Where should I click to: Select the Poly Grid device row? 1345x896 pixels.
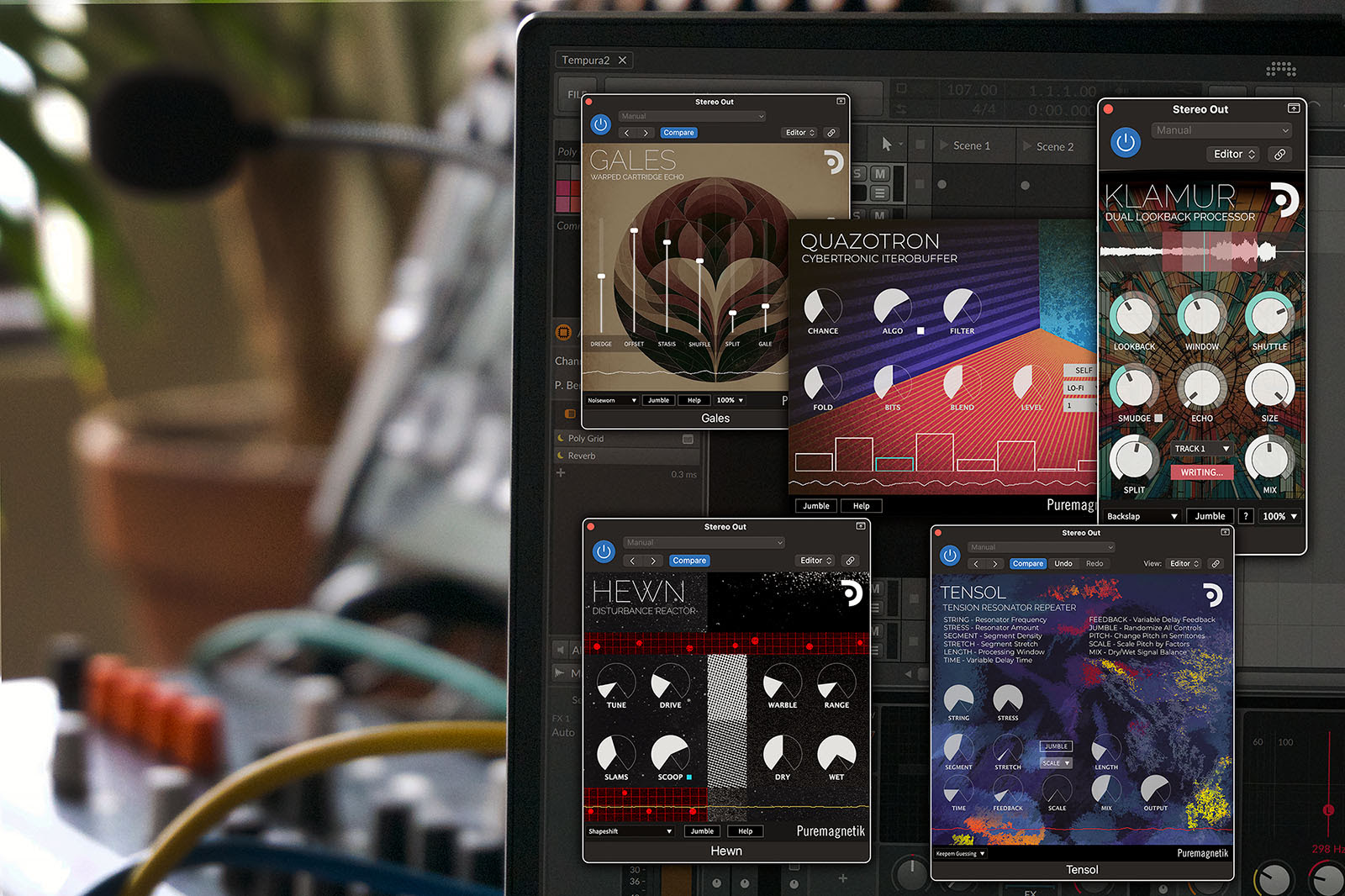pos(626,439)
